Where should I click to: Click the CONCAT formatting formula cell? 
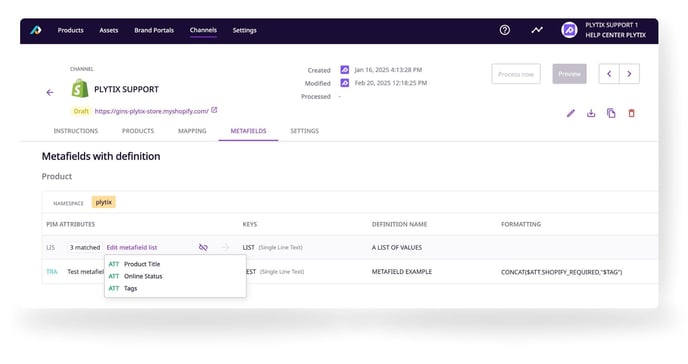point(562,272)
